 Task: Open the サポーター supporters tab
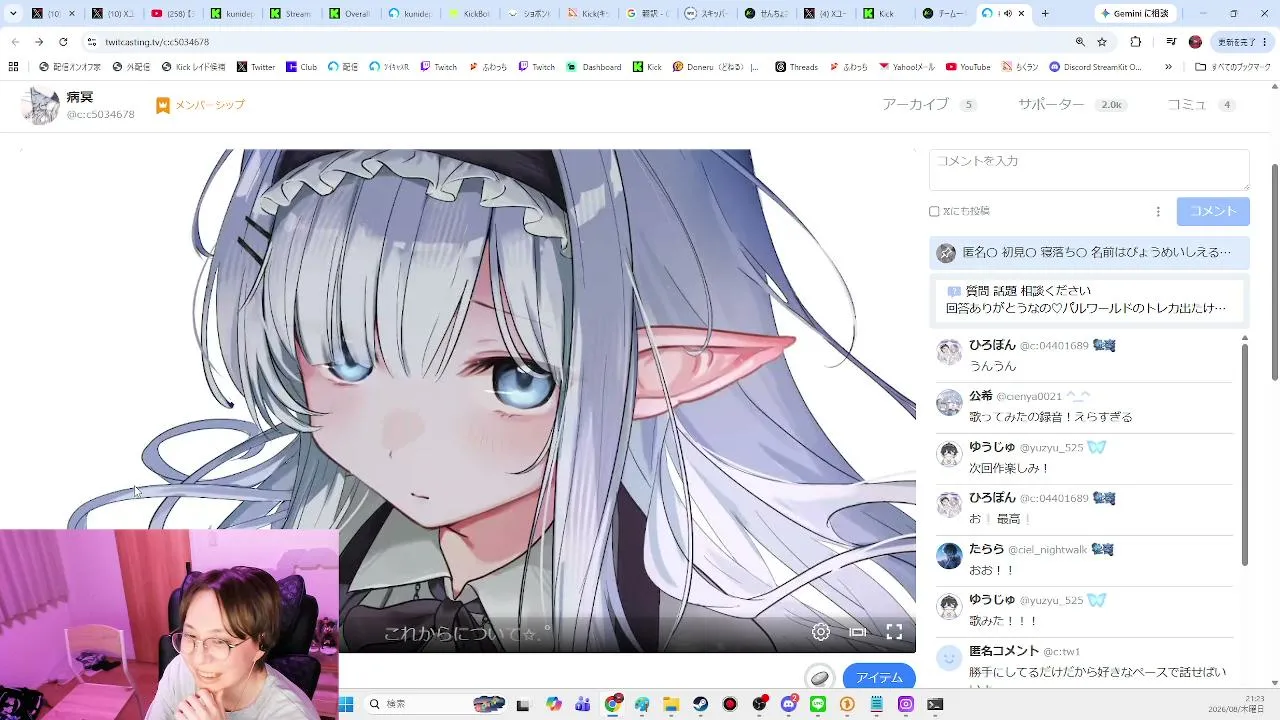[1072, 105]
